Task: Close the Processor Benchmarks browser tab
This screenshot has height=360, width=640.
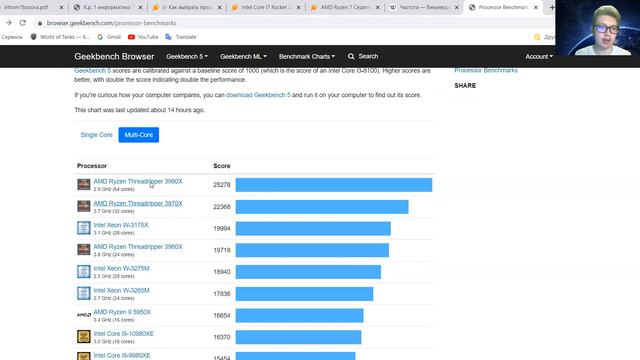Action: pos(536,7)
